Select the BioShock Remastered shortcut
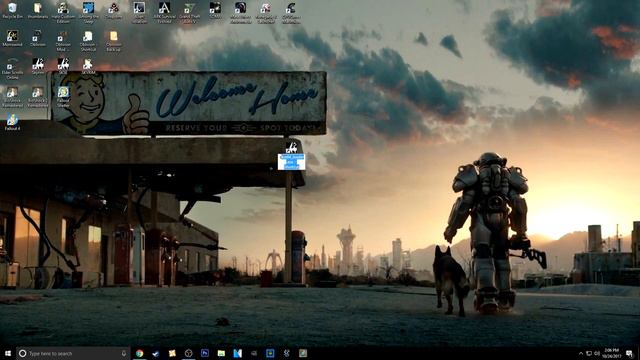The width and height of the screenshot is (640, 360). click(12, 96)
